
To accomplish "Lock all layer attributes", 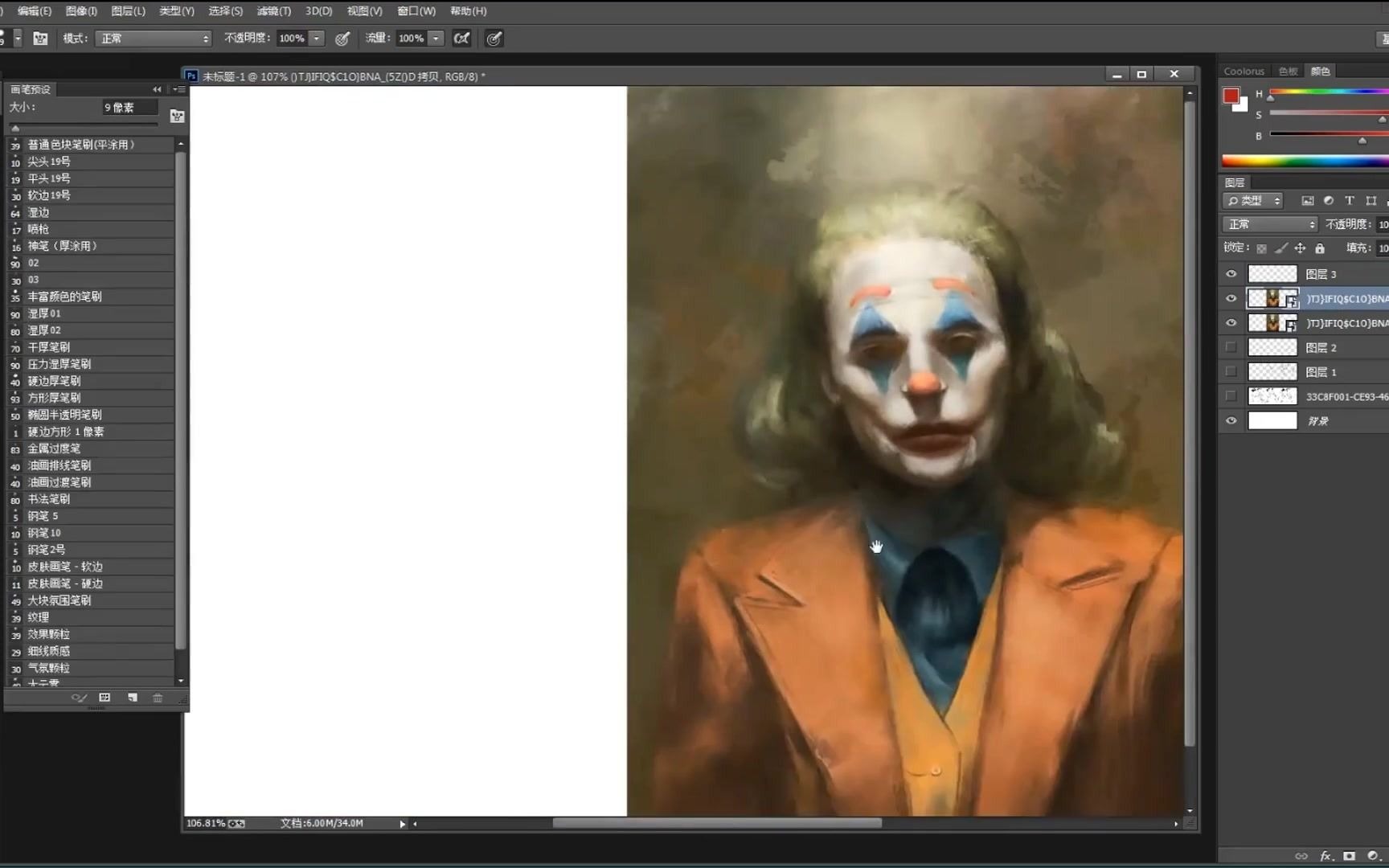I will click(x=1319, y=248).
